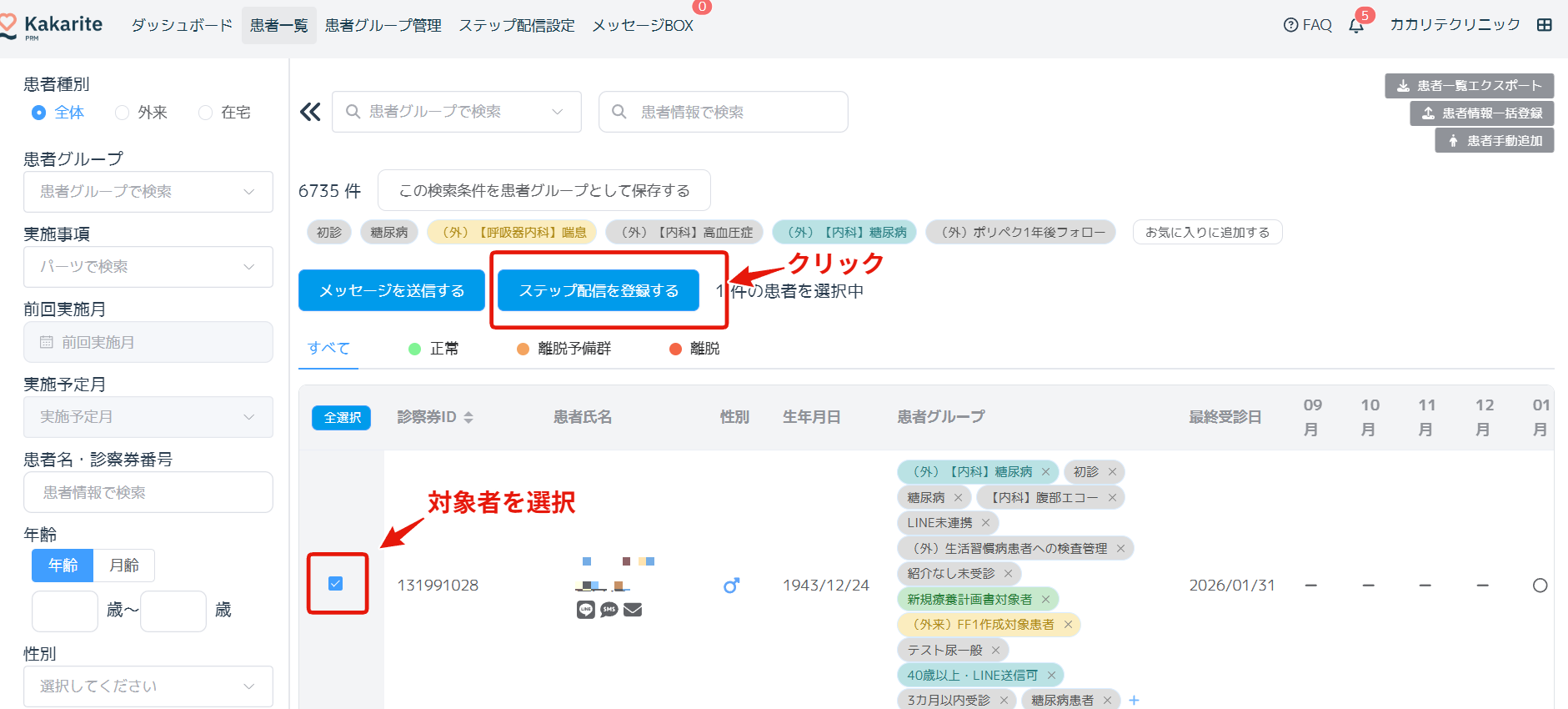Viewport: 1568px width, 709px height.
Task: Expand the sidebar 患者グループ dropdown
Action: 148,192
